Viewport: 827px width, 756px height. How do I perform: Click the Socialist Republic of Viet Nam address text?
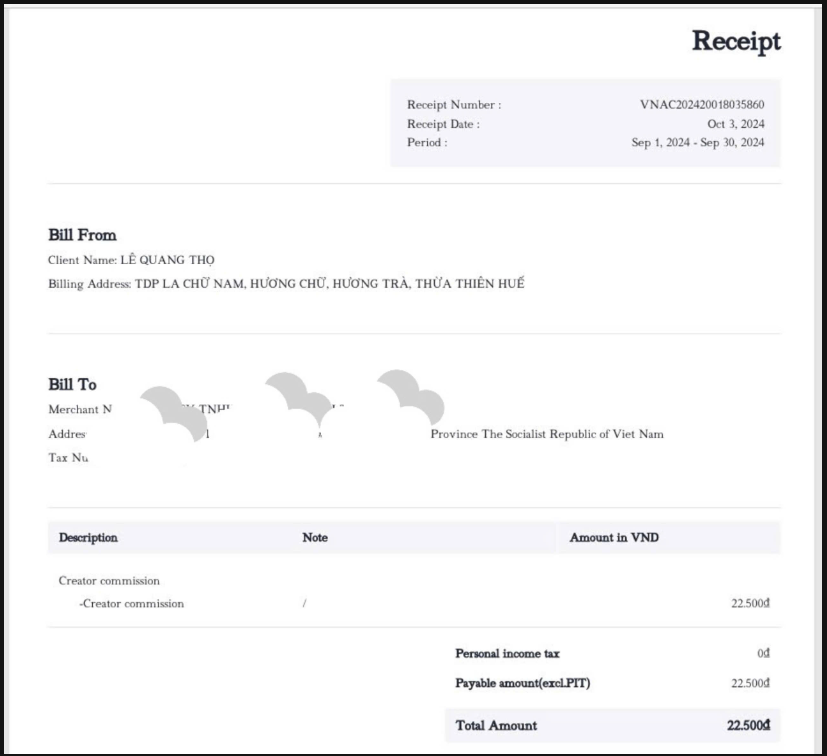coord(547,434)
